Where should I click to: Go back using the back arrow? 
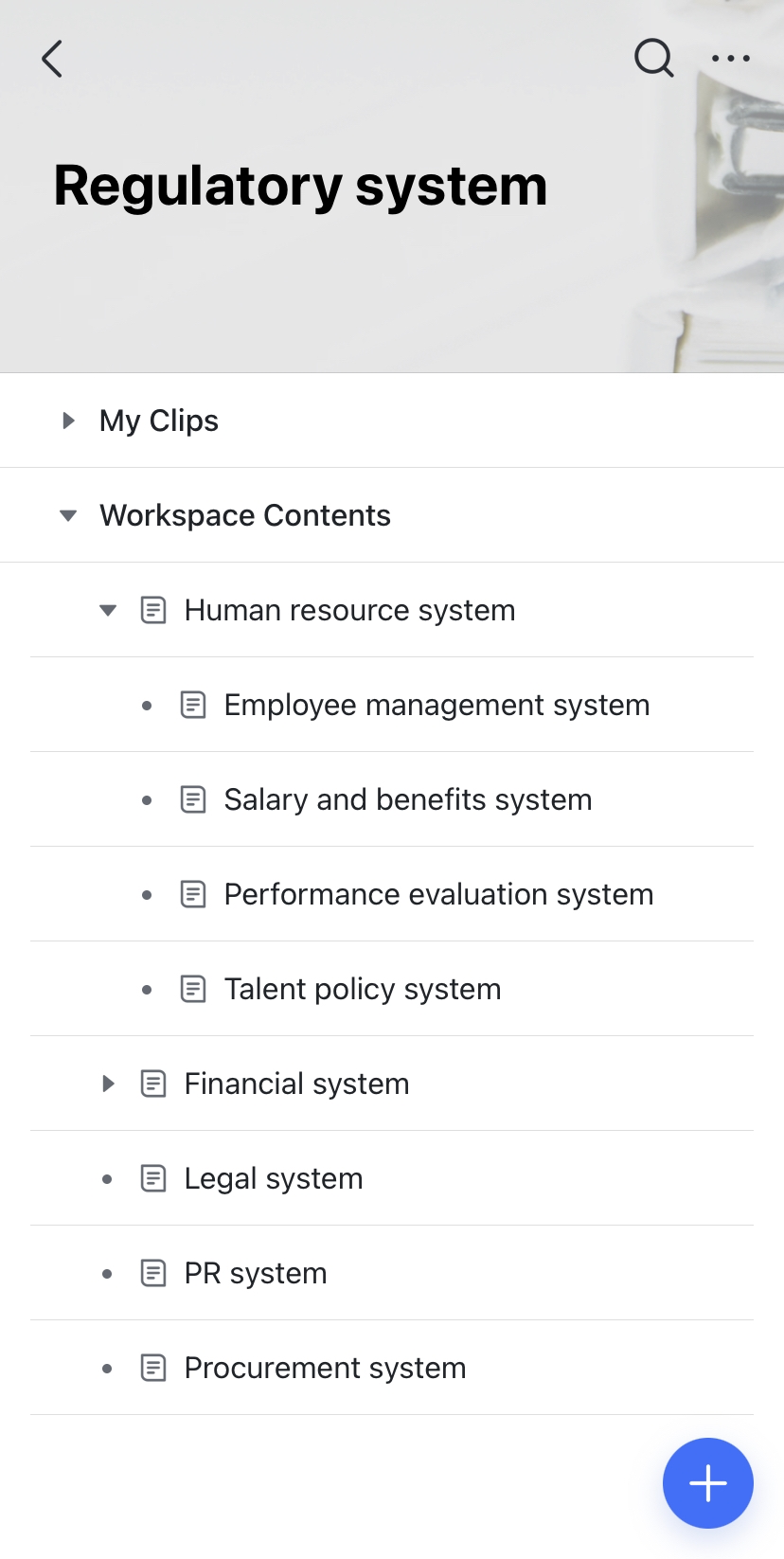pyautogui.click(x=53, y=59)
